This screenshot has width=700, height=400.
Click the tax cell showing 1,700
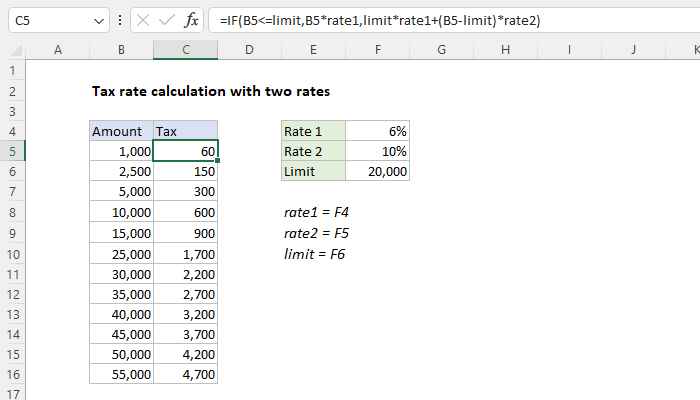click(x=186, y=254)
